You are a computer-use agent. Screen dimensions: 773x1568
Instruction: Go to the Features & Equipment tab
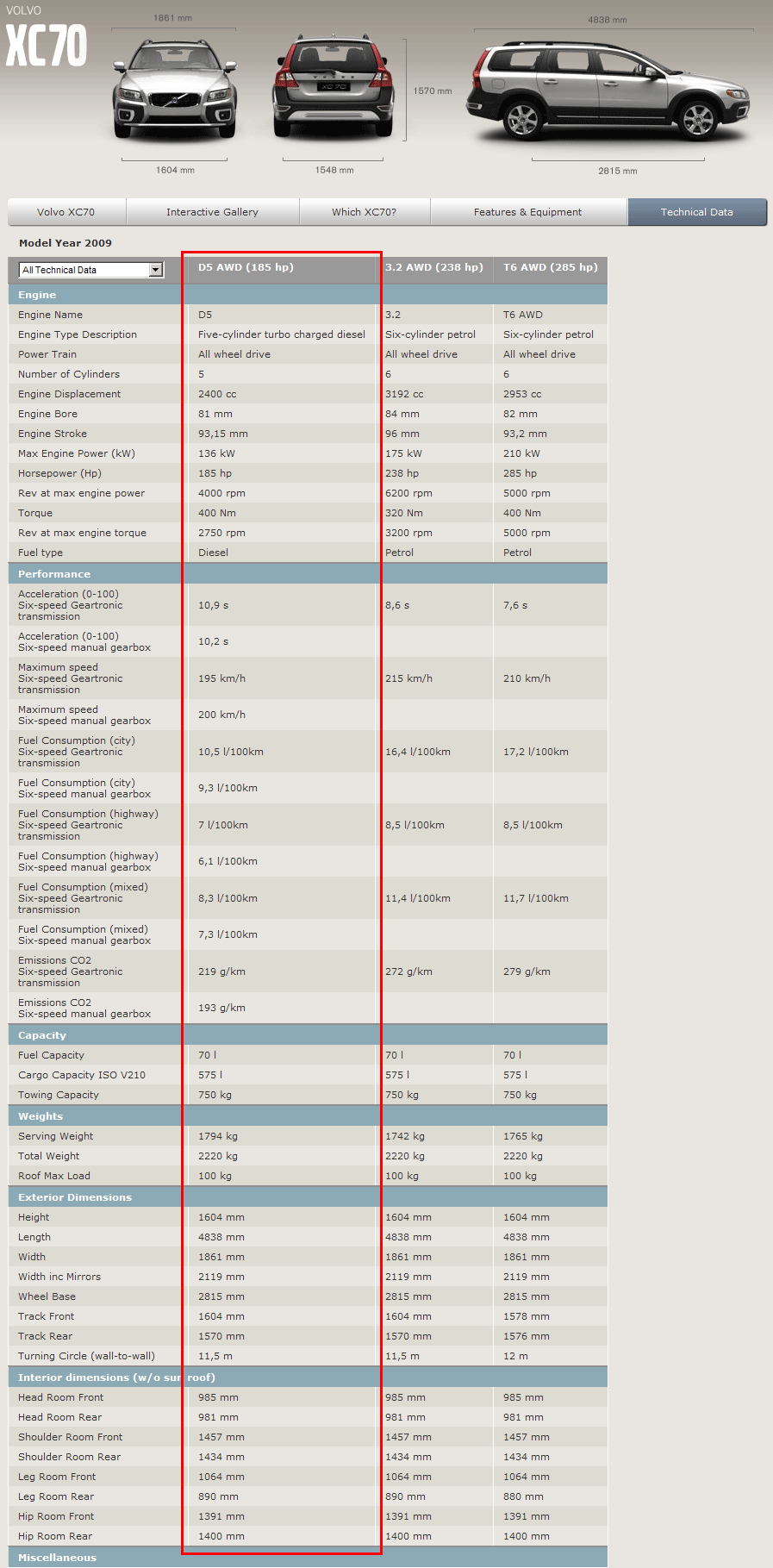527,212
